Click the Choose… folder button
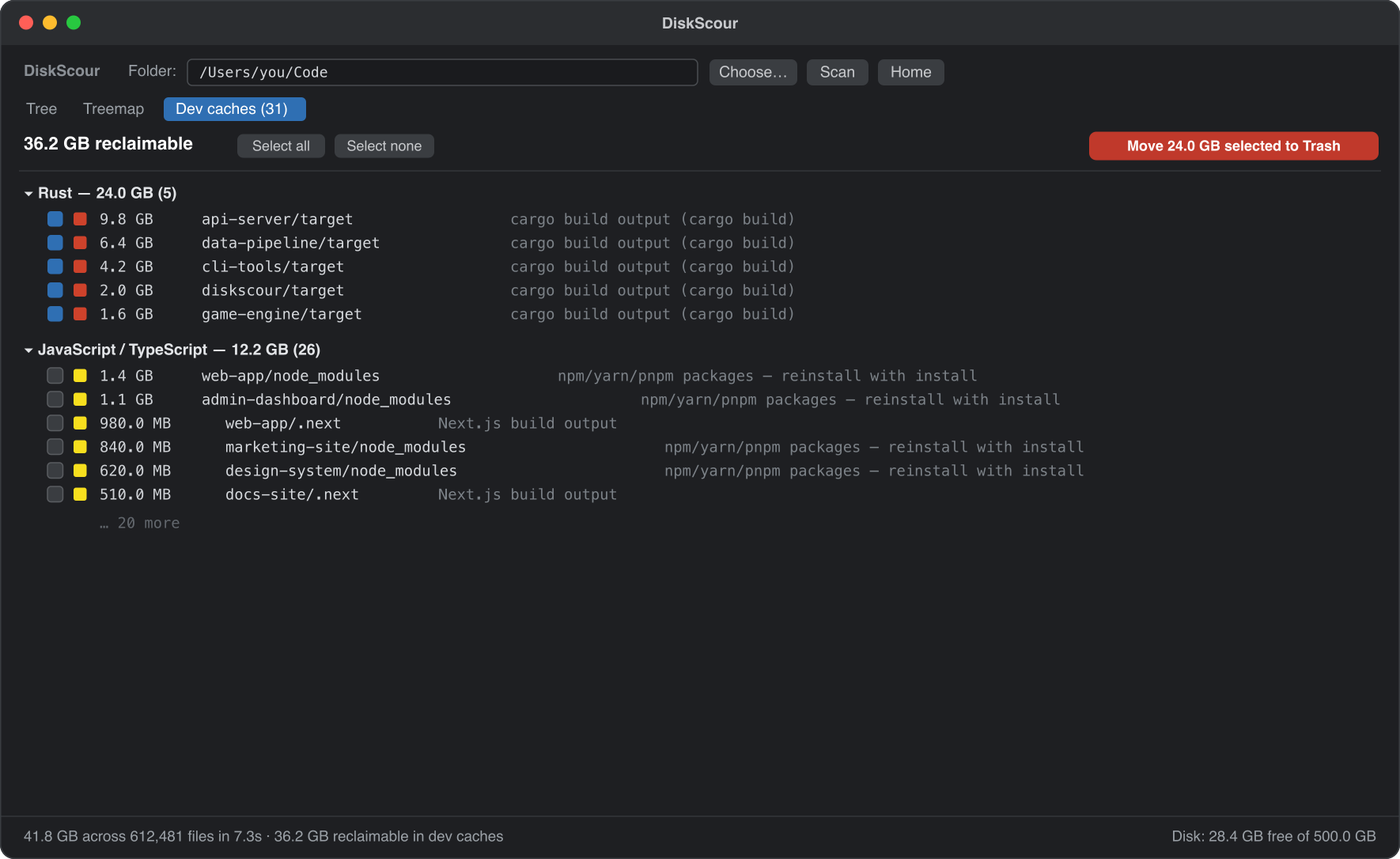 [753, 72]
